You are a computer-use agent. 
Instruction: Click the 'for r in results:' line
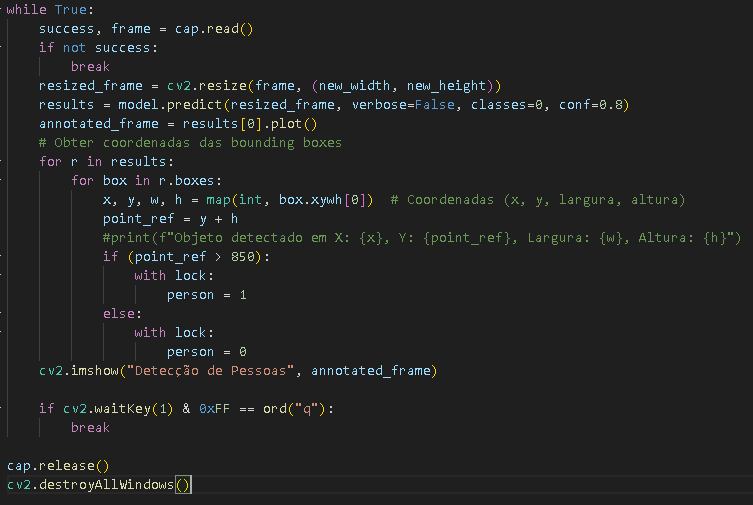106,162
